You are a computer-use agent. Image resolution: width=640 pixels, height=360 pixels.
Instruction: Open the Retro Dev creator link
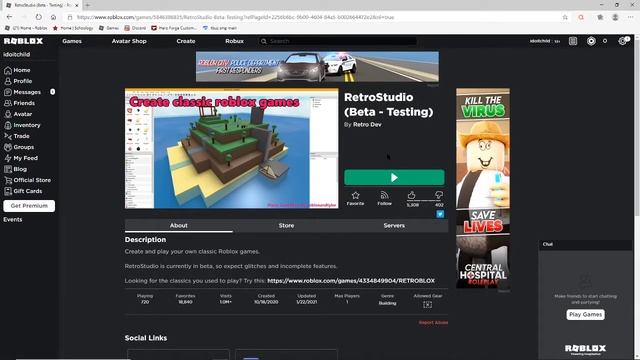367,124
